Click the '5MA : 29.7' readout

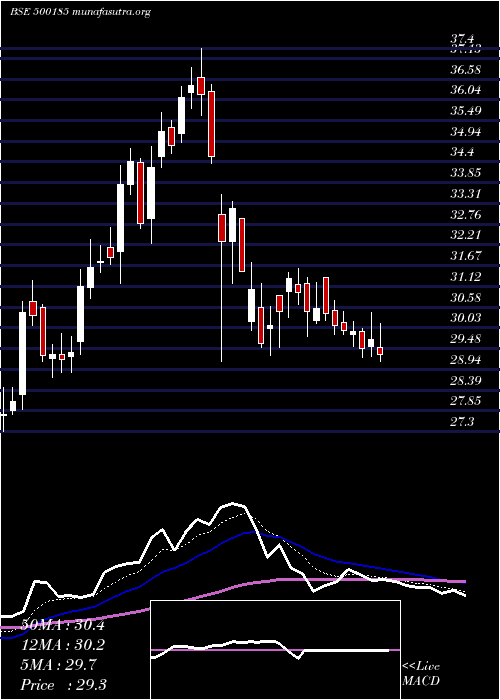point(58,665)
